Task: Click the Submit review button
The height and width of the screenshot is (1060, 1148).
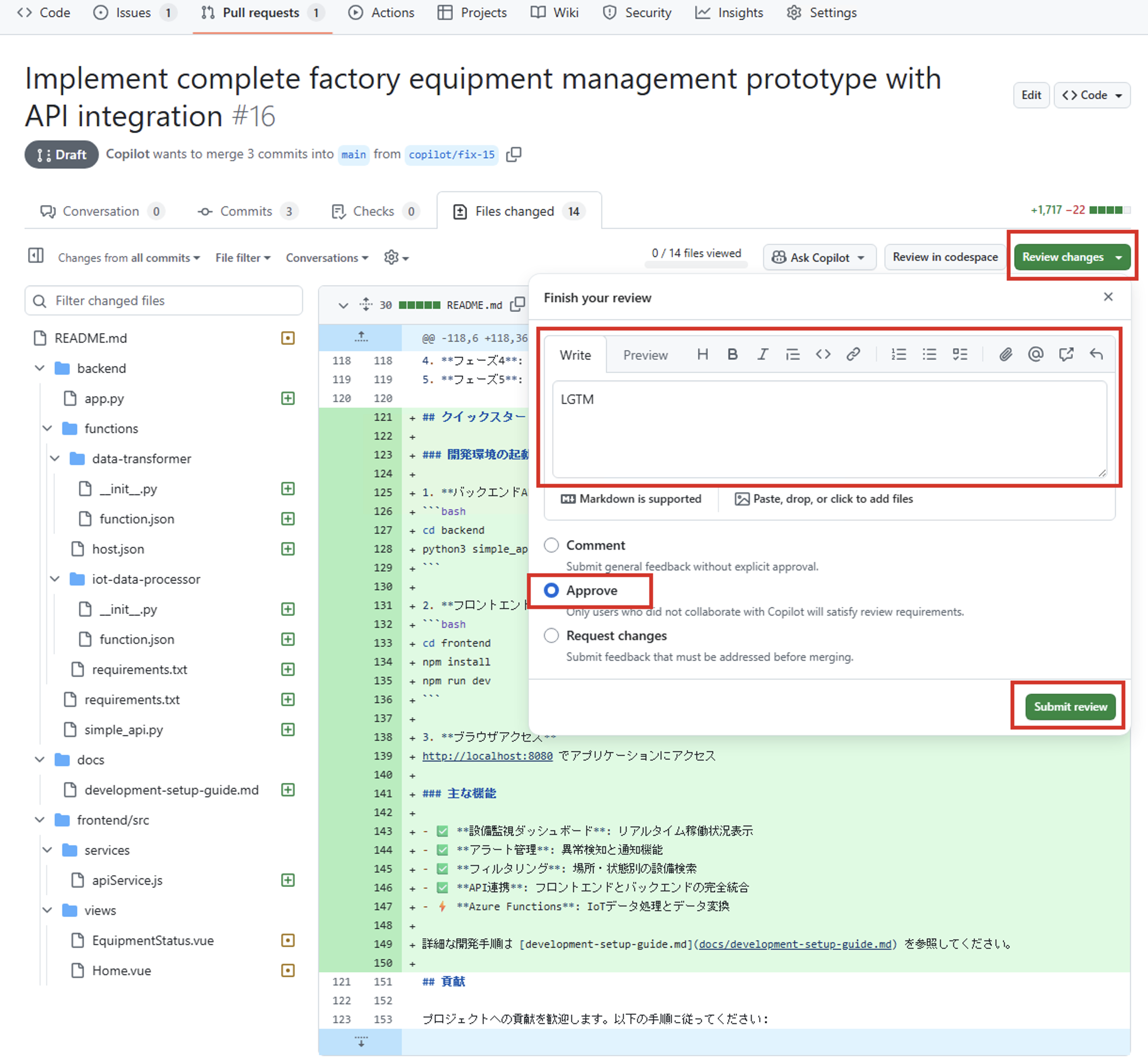Action: (x=1070, y=707)
